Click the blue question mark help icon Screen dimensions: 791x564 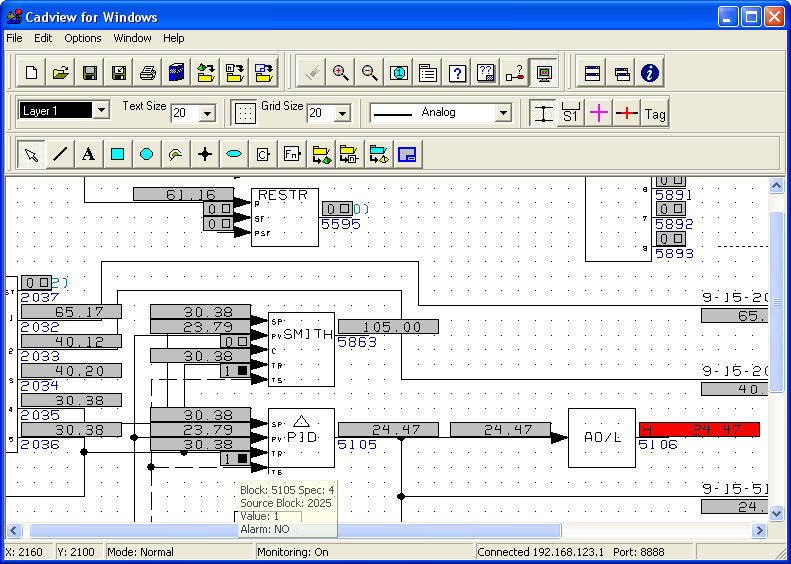coord(457,73)
